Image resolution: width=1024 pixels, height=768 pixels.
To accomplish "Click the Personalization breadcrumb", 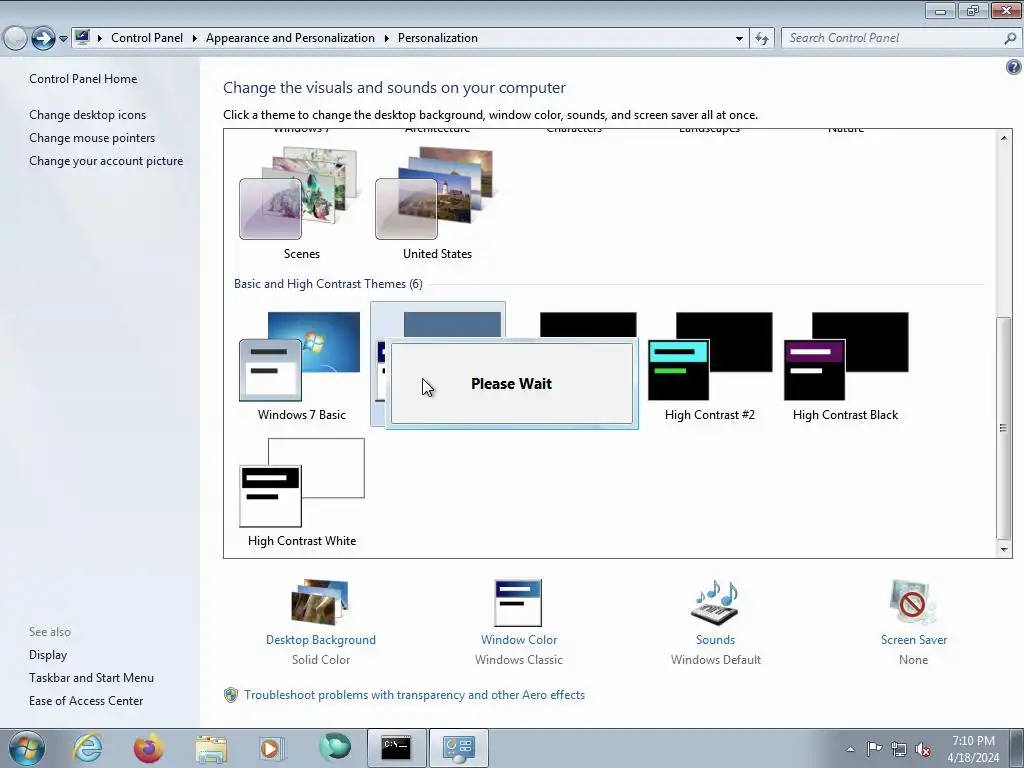I will [x=438, y=38].
